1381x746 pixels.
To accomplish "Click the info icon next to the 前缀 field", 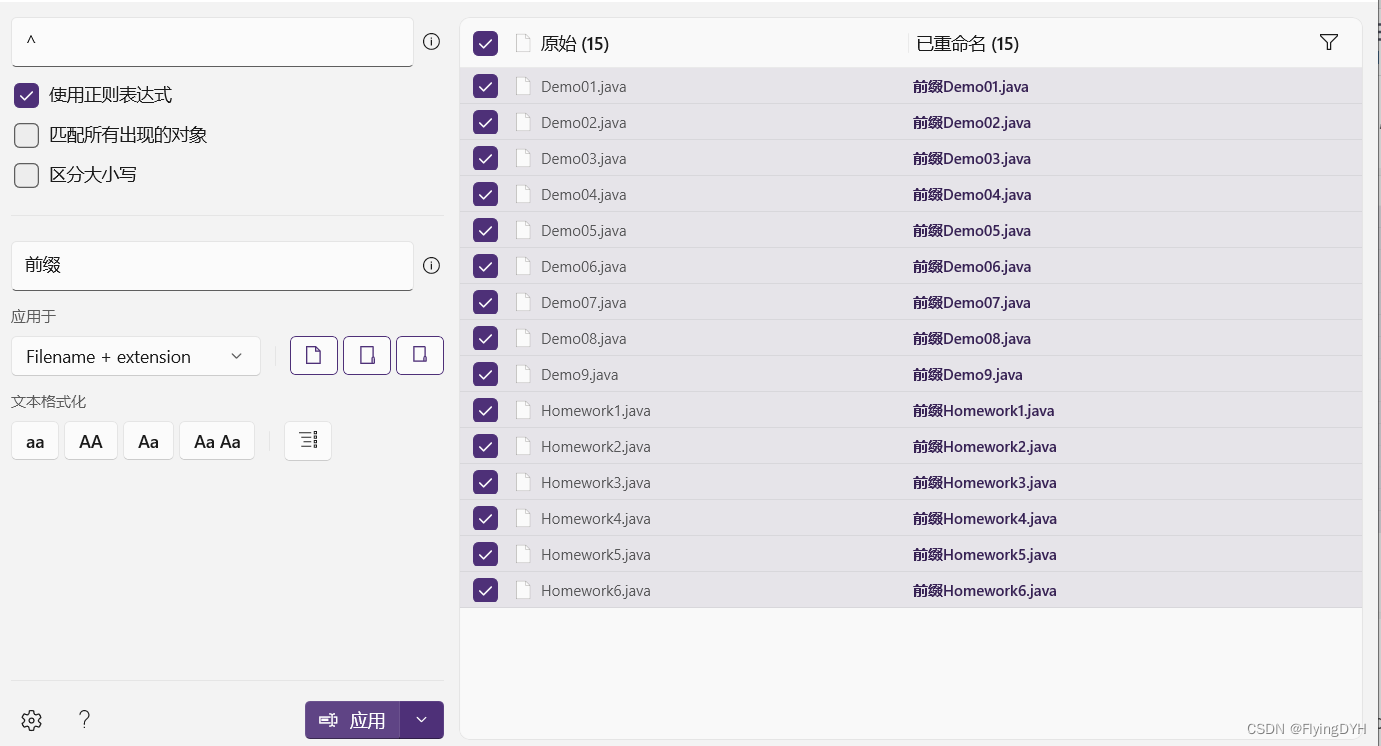I will [x=431, y=266].
